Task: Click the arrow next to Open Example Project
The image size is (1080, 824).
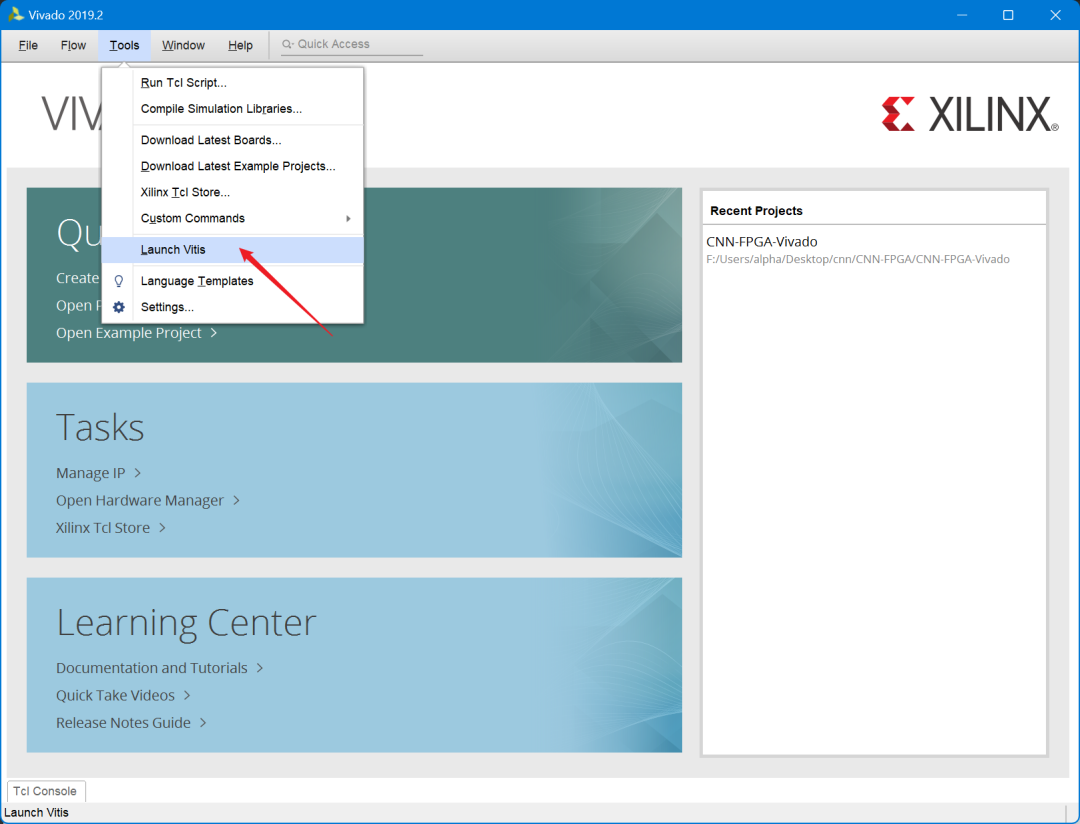Action: [214, 333]
